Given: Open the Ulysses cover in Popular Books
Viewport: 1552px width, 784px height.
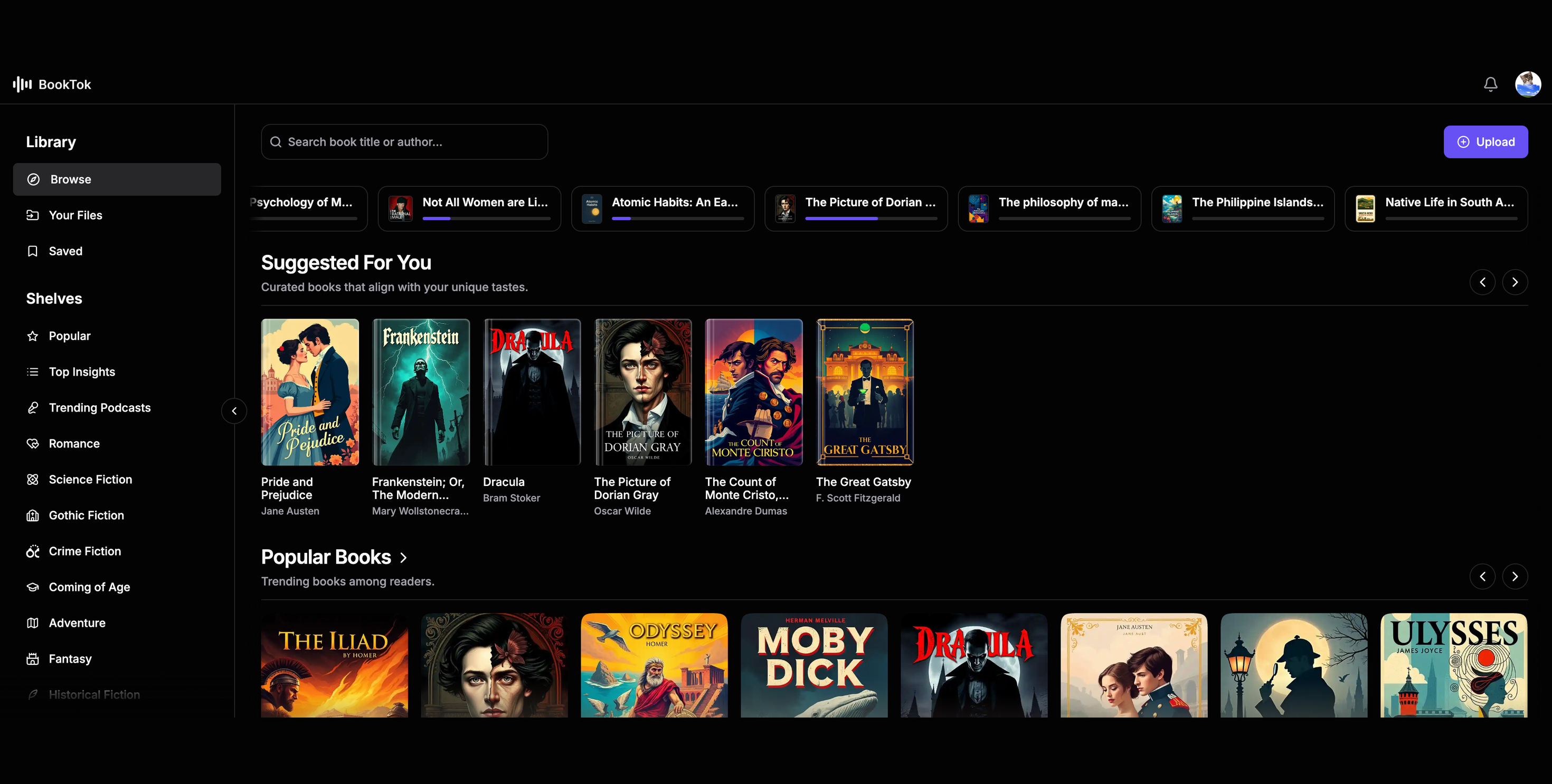Looking at the screenshot, I should click(x=1454, y=665).
